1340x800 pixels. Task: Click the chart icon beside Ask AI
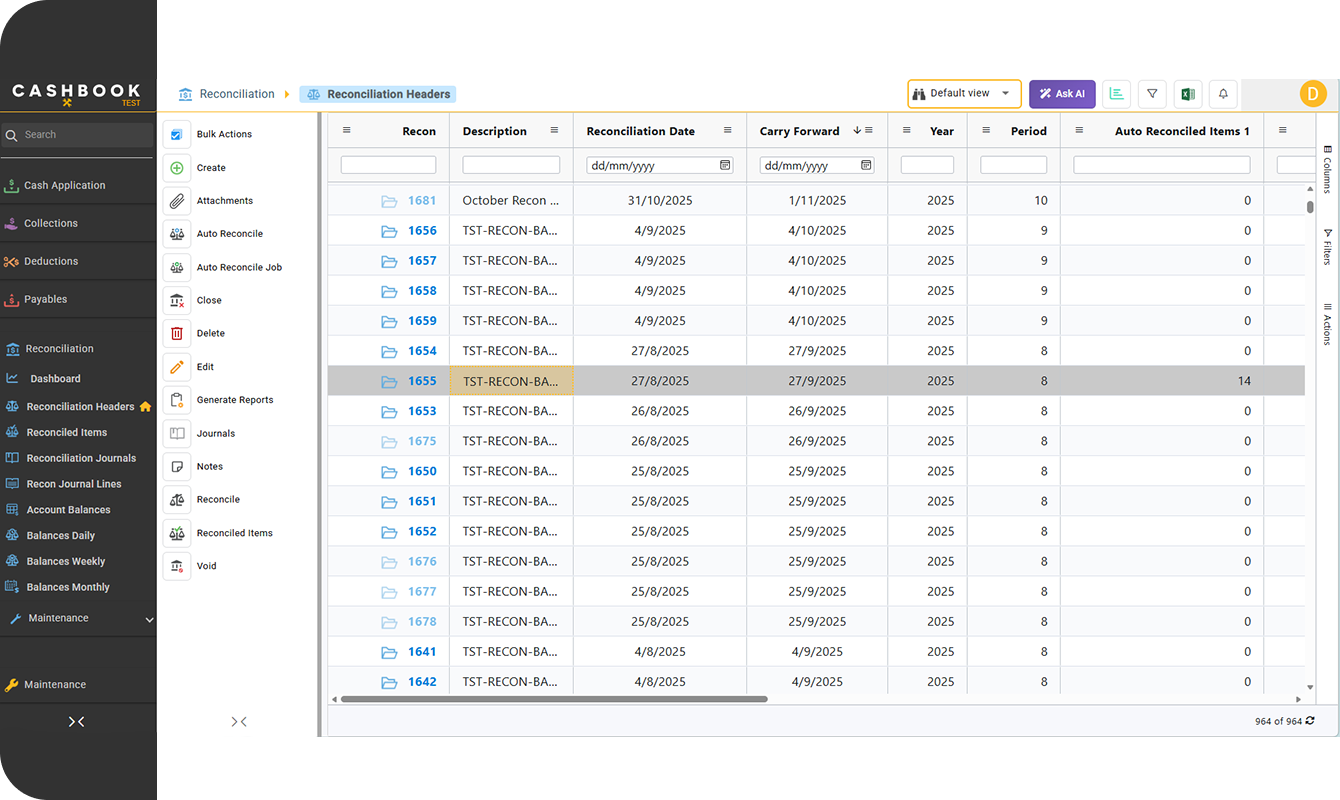pos(1116,94)
